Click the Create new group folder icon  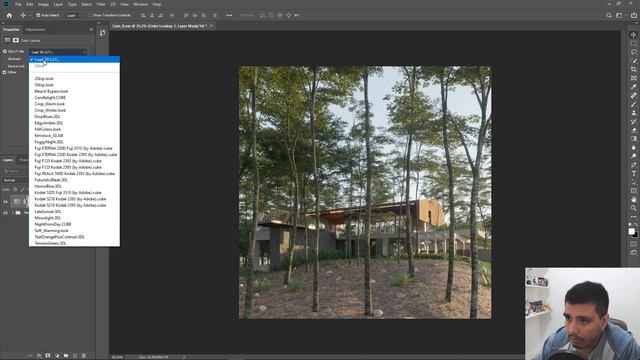click(x=66, y=356)
